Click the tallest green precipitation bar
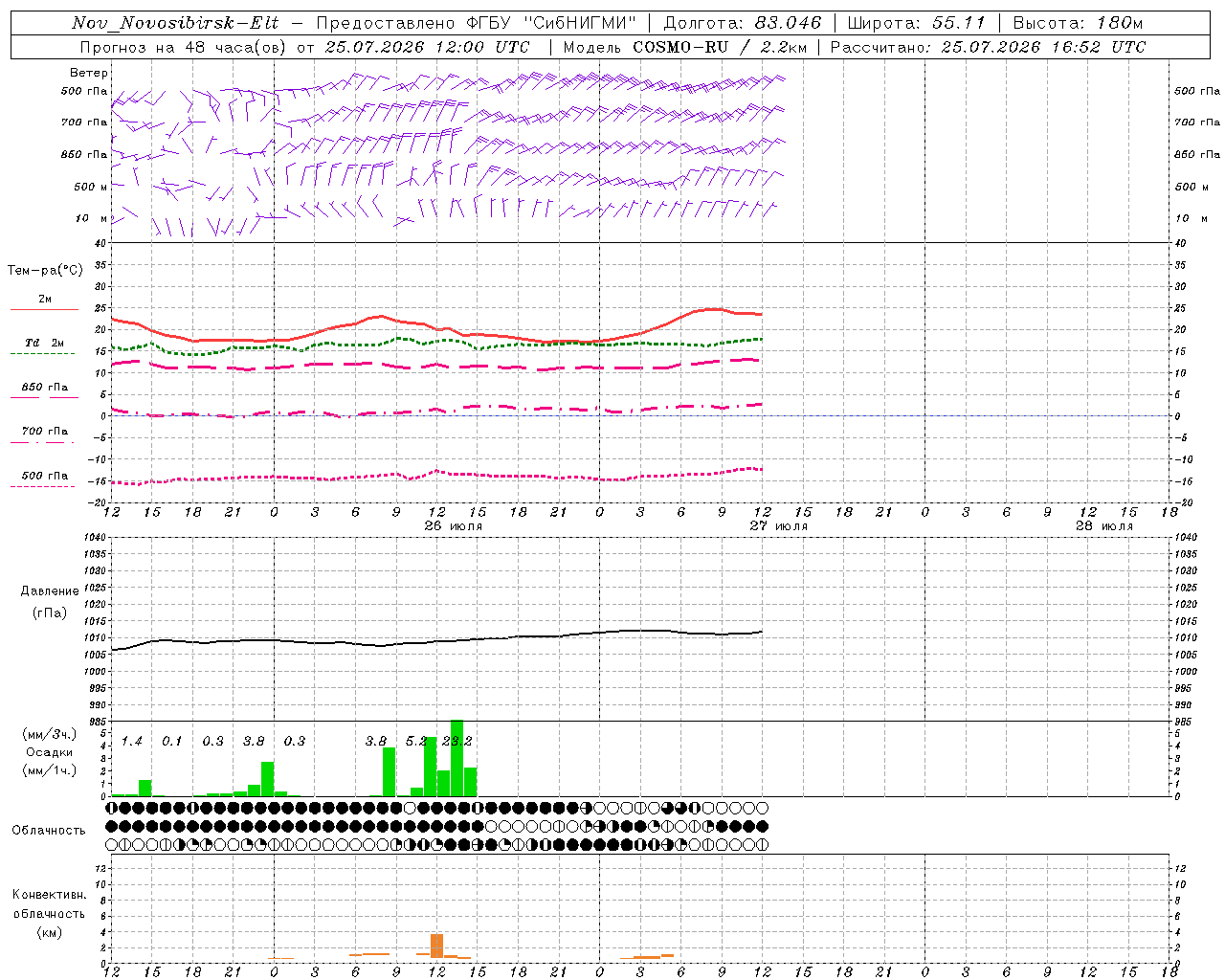1225x980 pixels. (457, 758)
